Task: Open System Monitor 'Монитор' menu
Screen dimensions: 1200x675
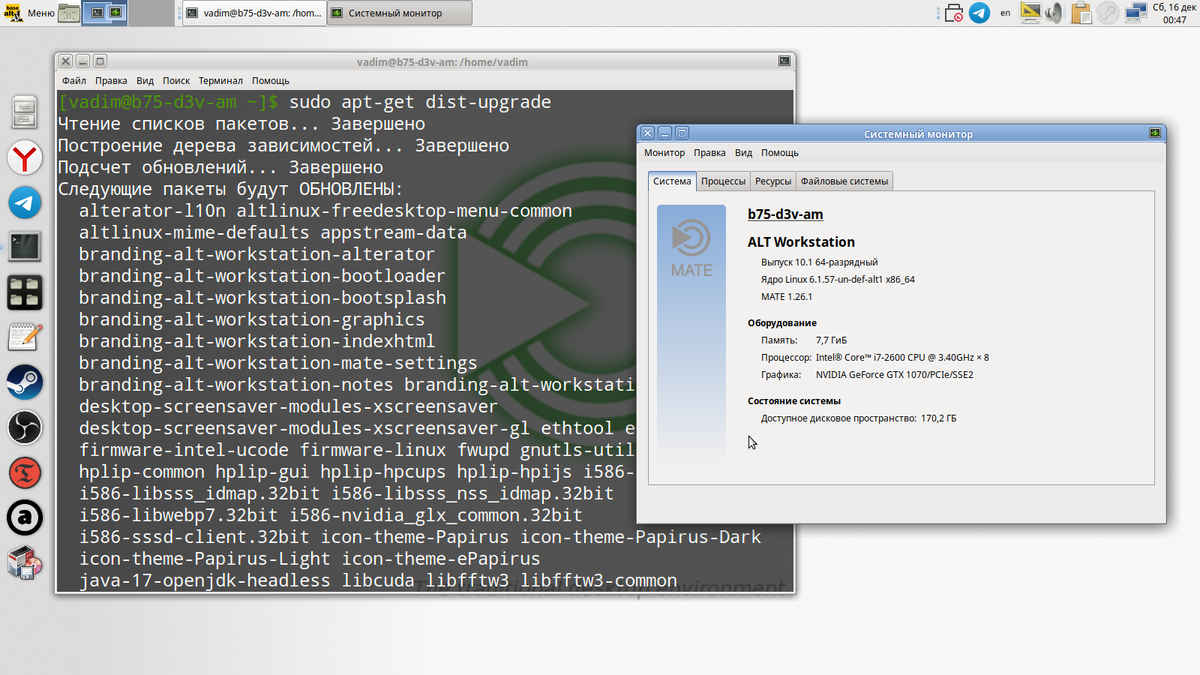Action: [664, 153]
